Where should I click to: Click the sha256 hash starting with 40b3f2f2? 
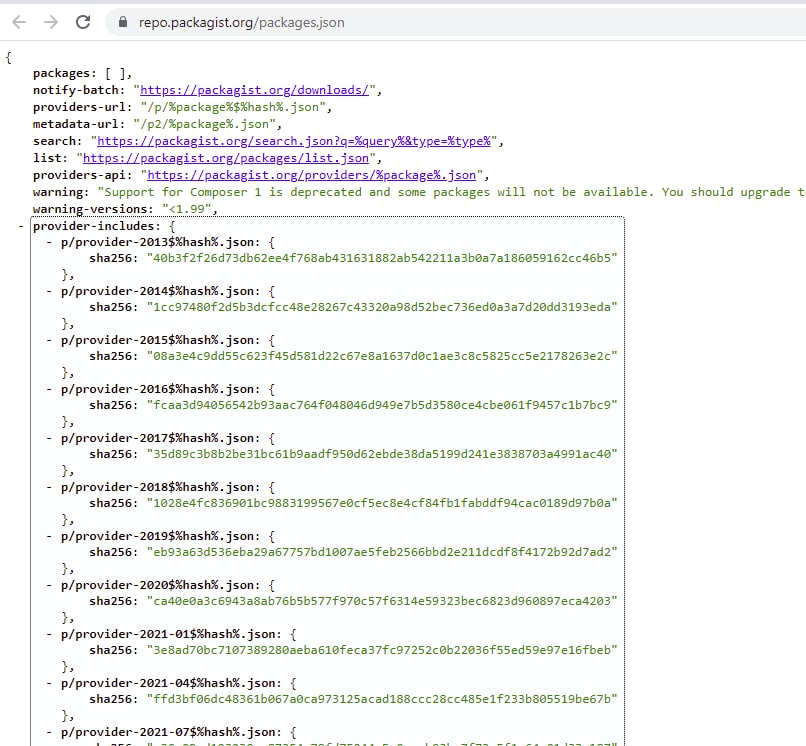coord(382,258)
